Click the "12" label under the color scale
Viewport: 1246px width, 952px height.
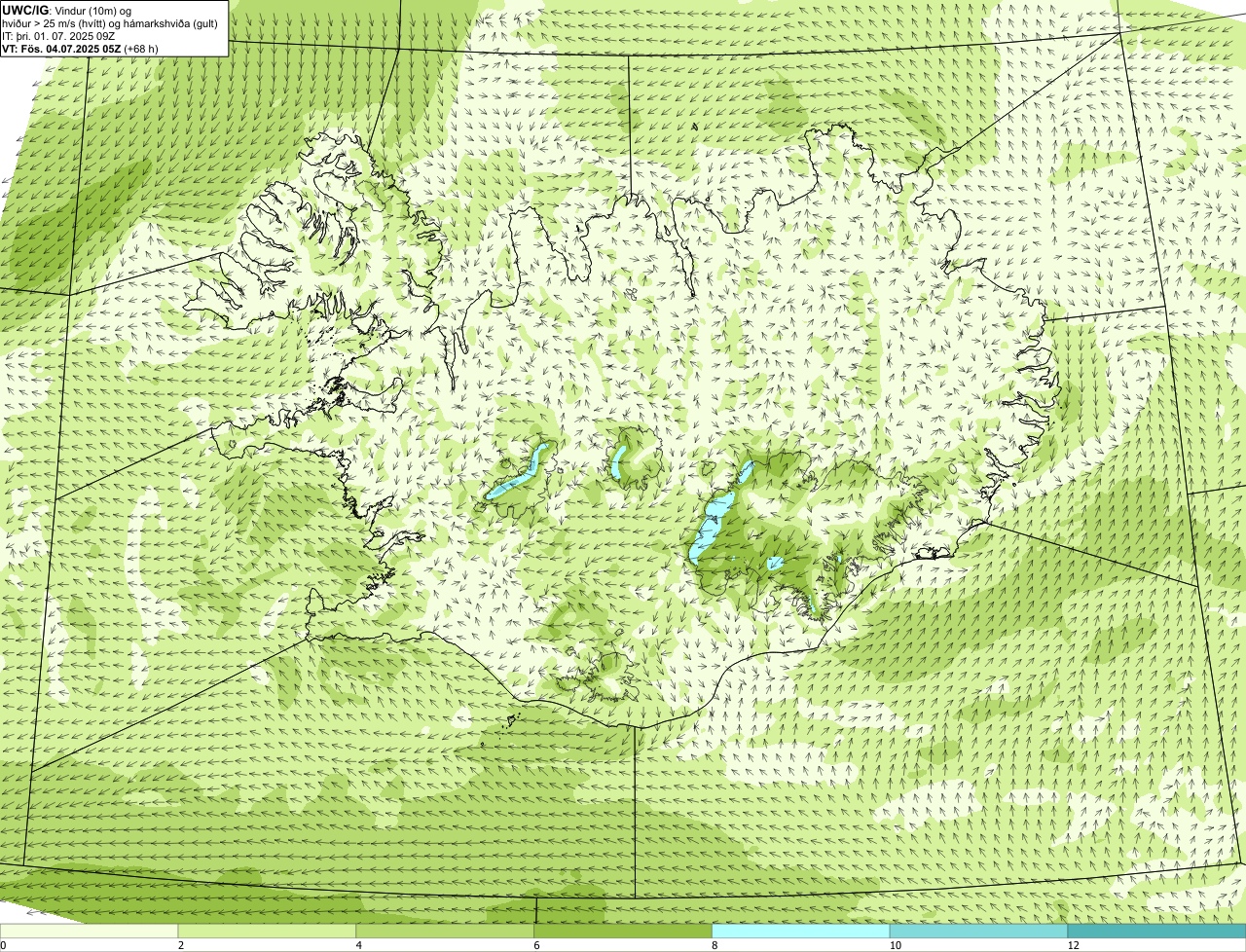1073,945
